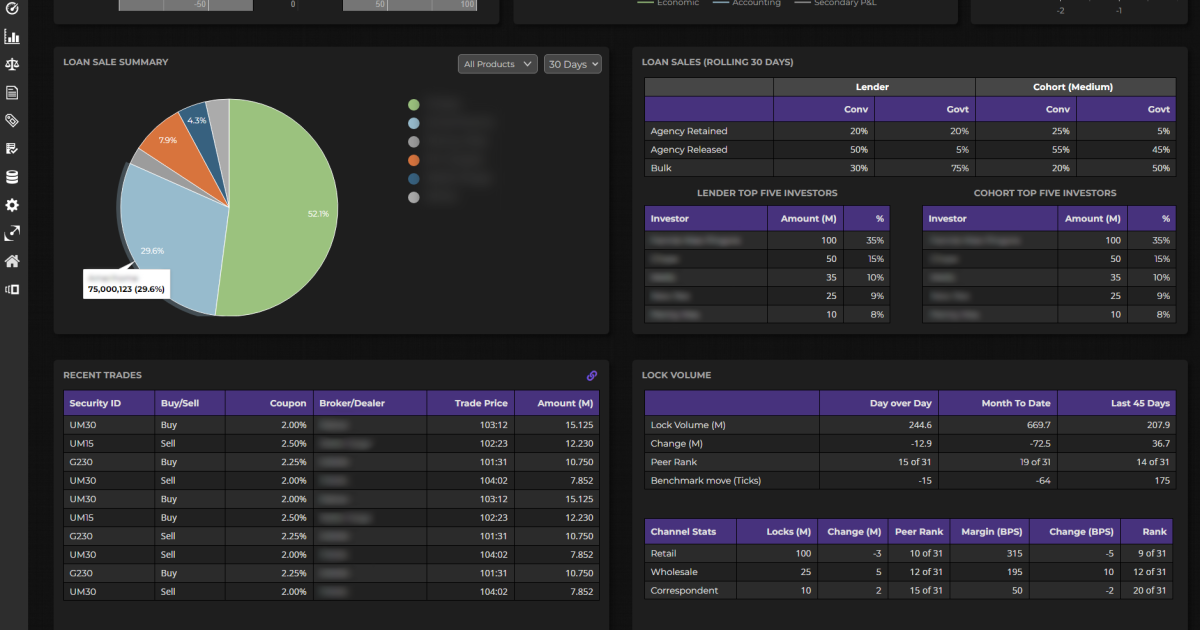Expand the 30 Days period dropdown
1200x630 pixels.
coord(573,64)
